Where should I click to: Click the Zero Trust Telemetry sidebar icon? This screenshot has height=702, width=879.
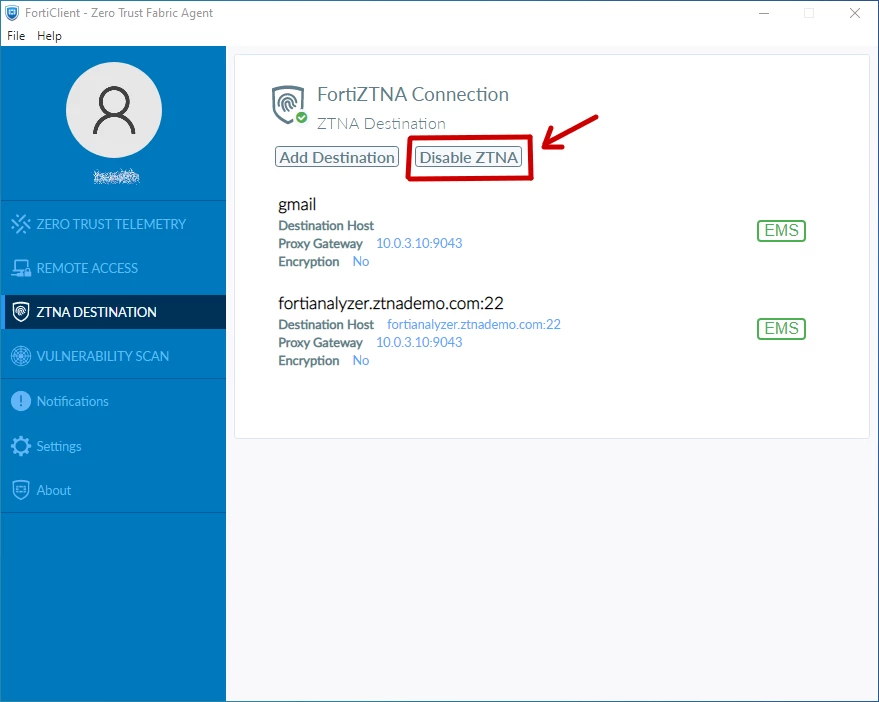coord(21,224)
